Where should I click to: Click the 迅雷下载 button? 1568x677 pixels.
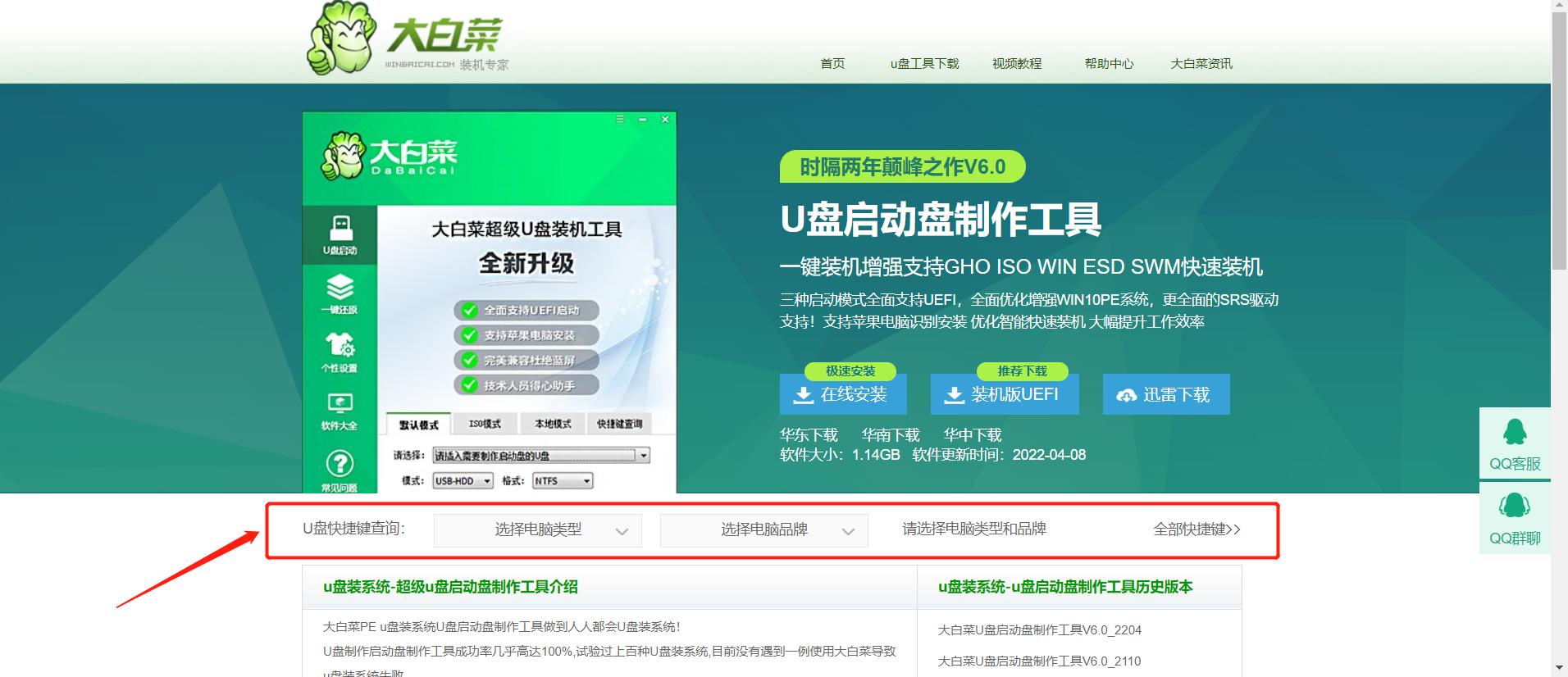(x=1166, y=394)
